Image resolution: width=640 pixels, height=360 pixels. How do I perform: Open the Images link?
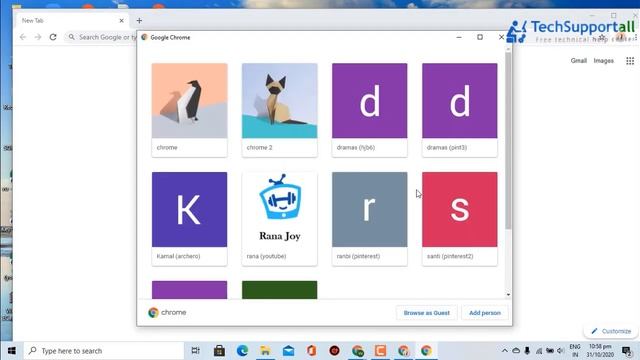click(603, 61)
